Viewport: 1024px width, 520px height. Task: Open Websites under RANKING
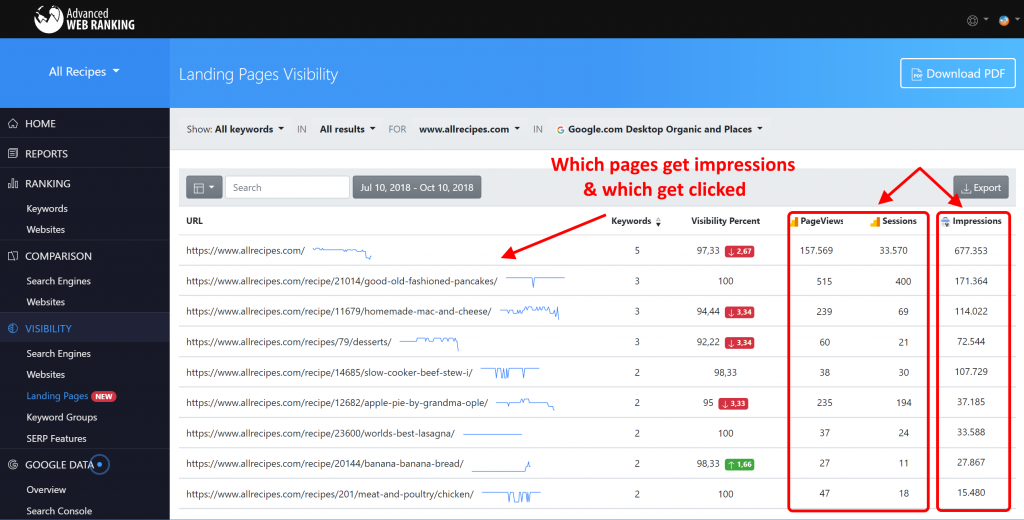[x=46, y=229]
